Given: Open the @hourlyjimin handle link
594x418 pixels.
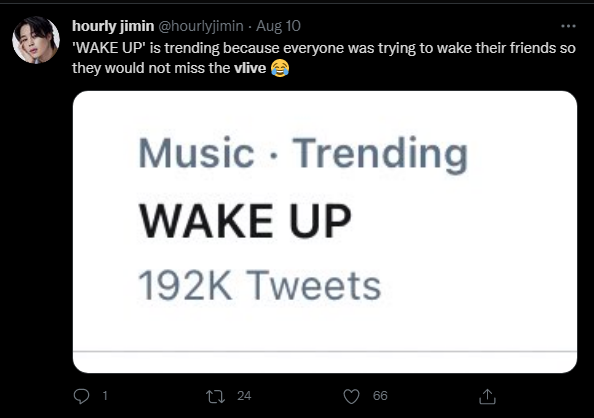Looking at the screenshot, I should (200, 26).
